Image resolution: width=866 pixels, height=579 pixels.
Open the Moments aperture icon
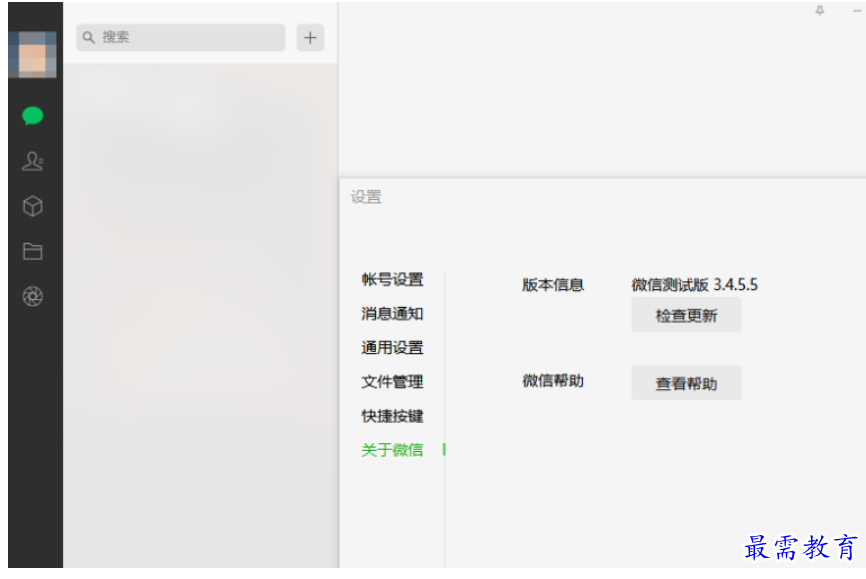[x=33, y=297]
